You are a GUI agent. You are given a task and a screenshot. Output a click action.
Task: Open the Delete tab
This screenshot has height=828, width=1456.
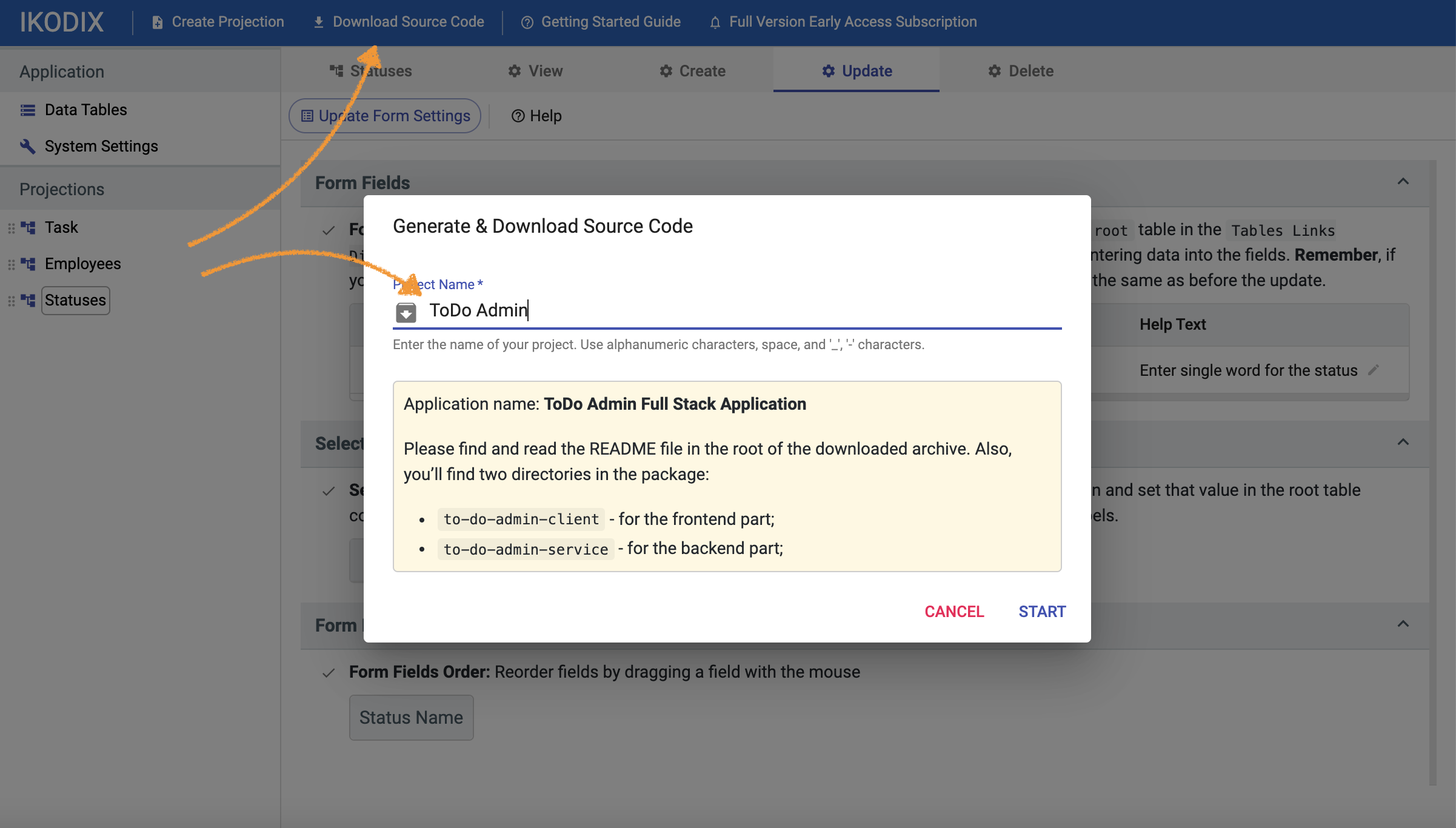click(1021, 71)
